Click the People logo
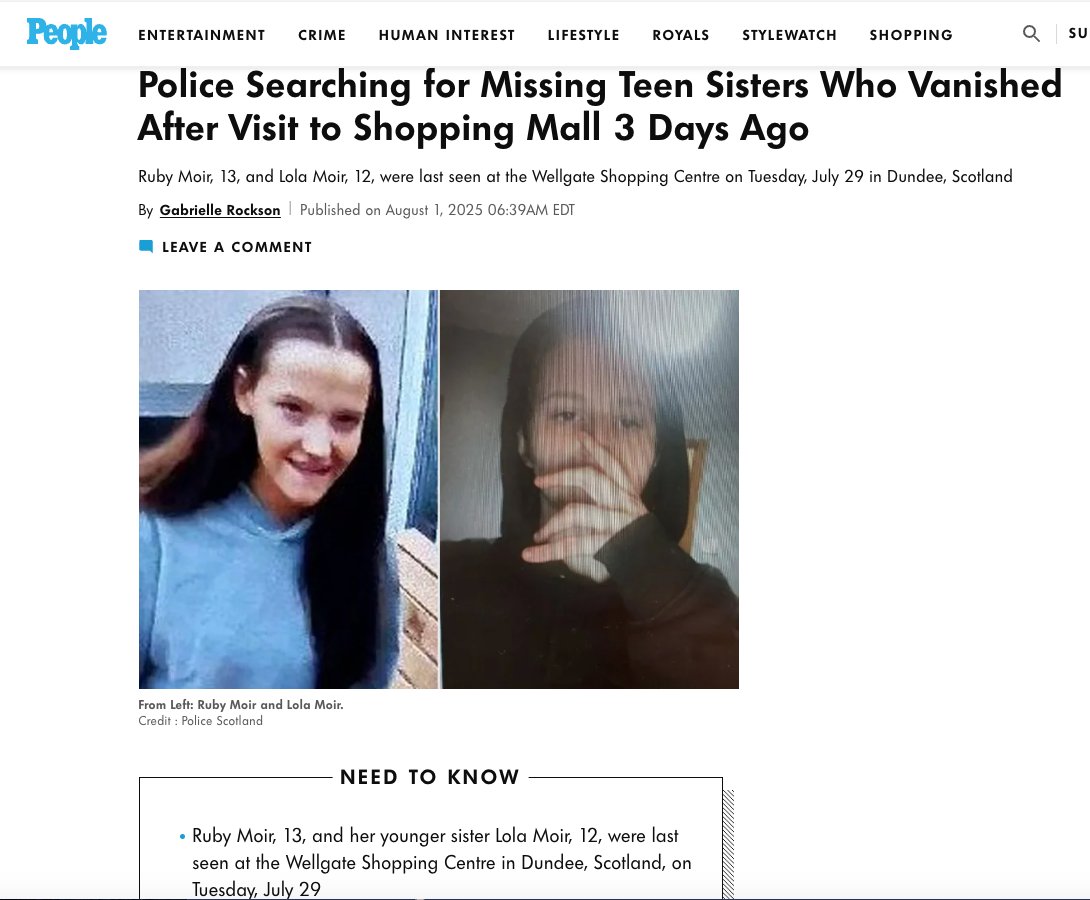This screenshot has height=900, width=1090. coord(66,33)
